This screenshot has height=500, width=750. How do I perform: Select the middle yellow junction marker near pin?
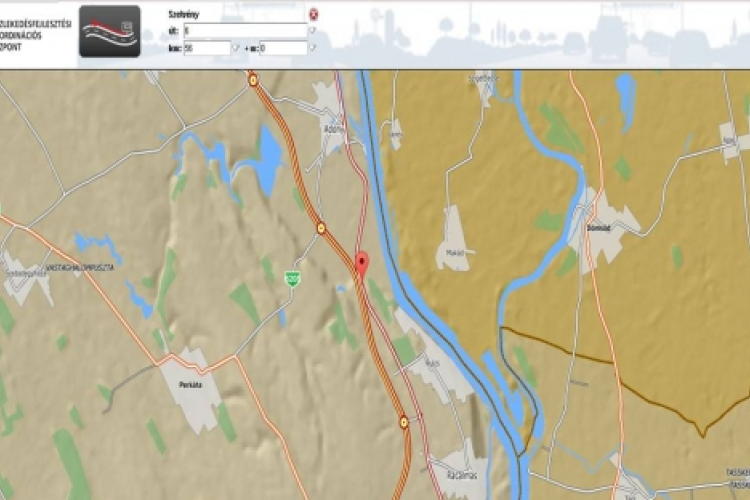321,227
